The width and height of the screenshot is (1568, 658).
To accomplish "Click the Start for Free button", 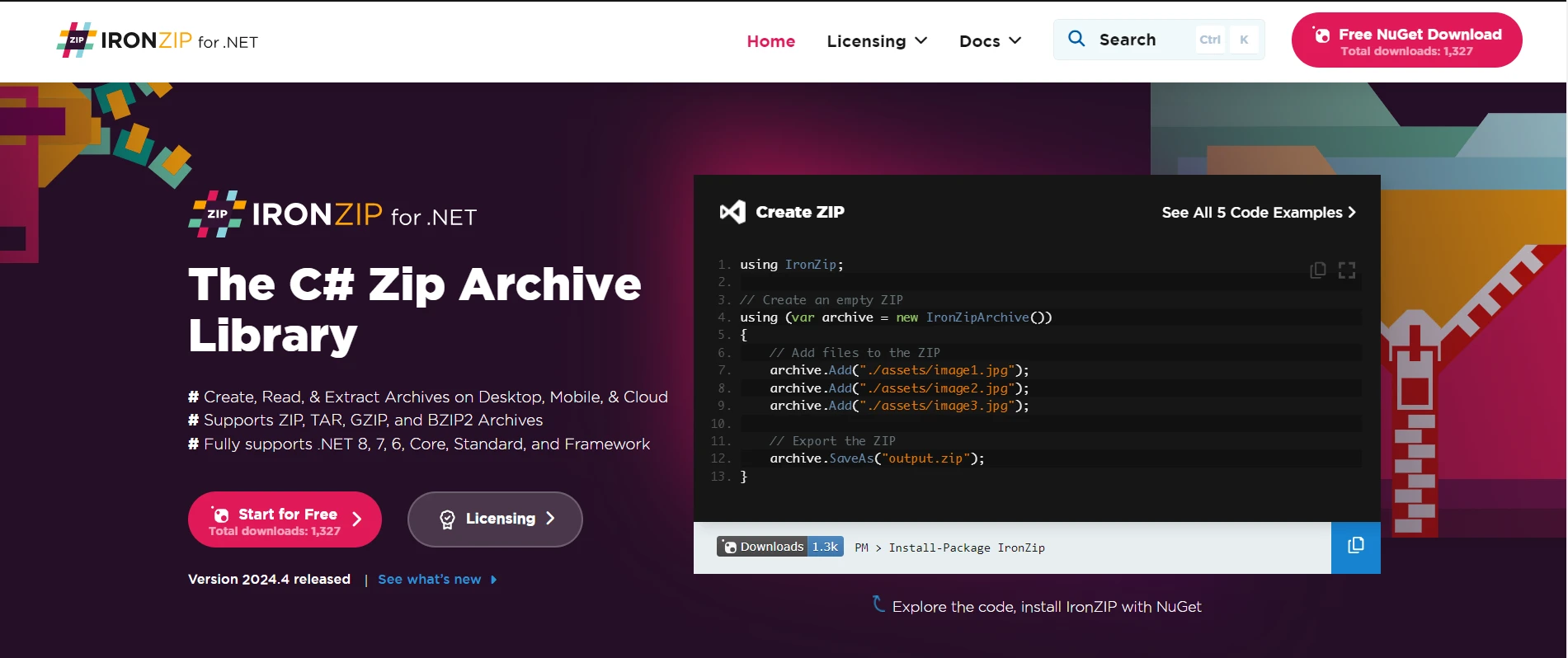I will point(285,519).
